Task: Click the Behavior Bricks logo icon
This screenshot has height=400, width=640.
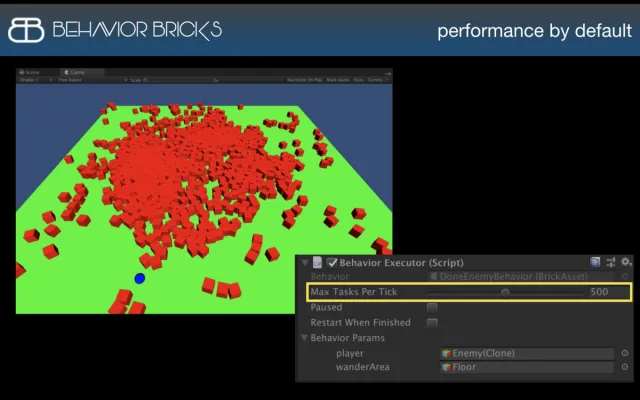Action: [x=26, y=30]
